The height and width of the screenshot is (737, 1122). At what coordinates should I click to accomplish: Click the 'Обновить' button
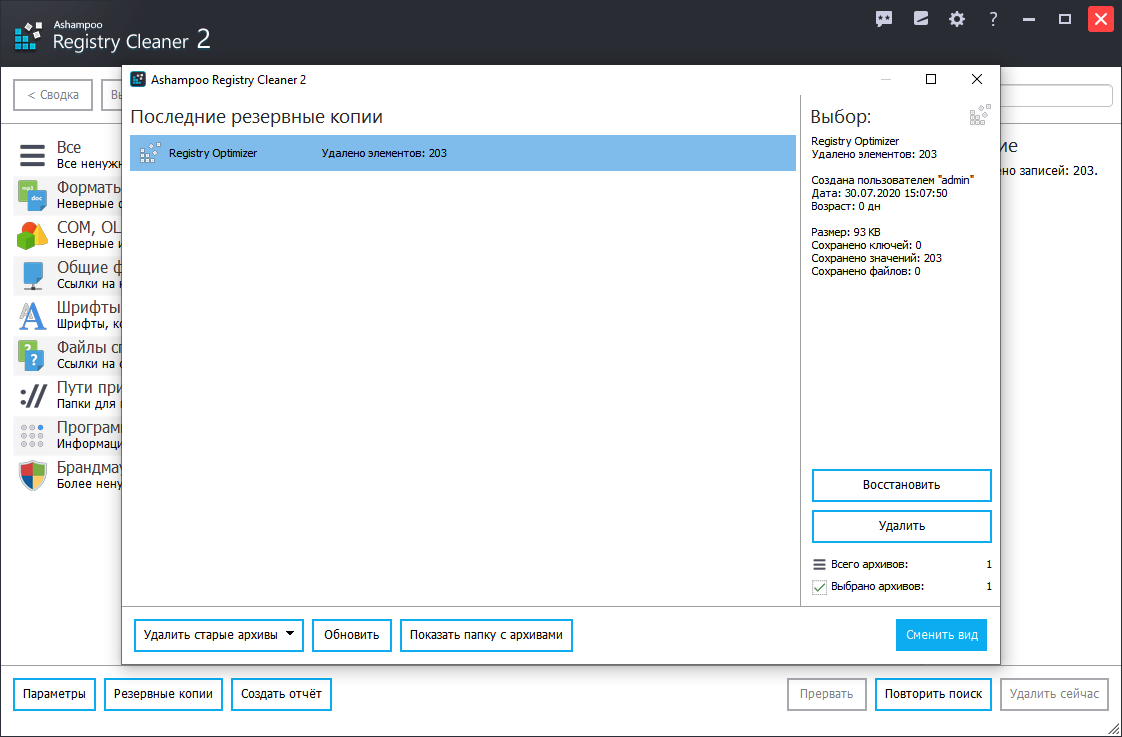pyautogui.click(x=352, y=635)
